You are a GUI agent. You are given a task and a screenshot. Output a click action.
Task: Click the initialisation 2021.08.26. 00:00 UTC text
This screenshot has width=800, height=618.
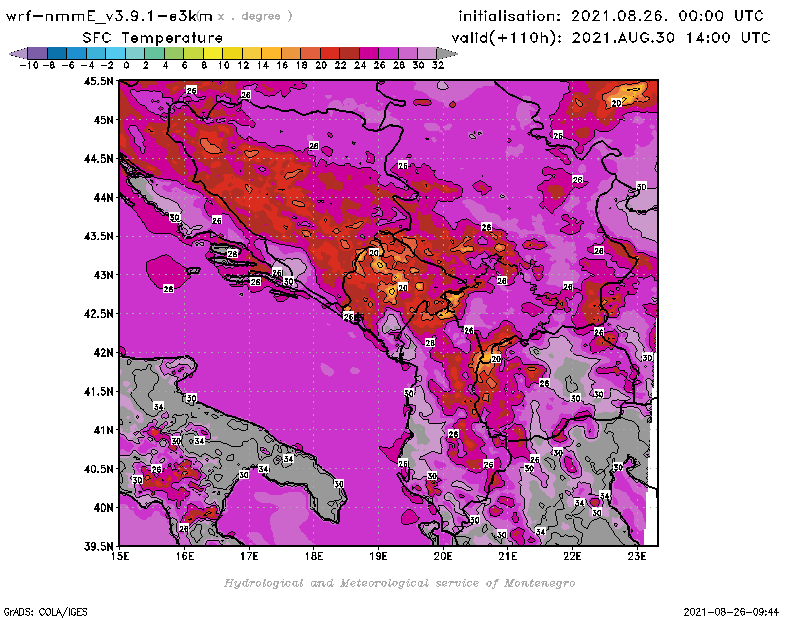coord(611,16)
